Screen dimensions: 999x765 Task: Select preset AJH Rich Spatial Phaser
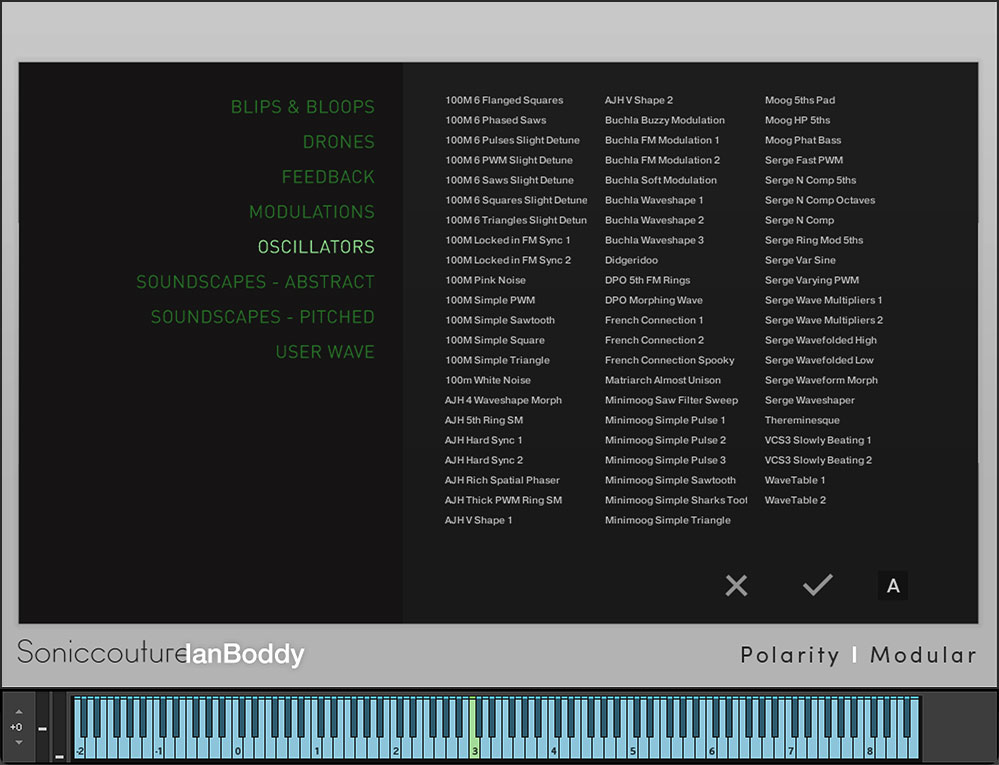click(502, 480)
